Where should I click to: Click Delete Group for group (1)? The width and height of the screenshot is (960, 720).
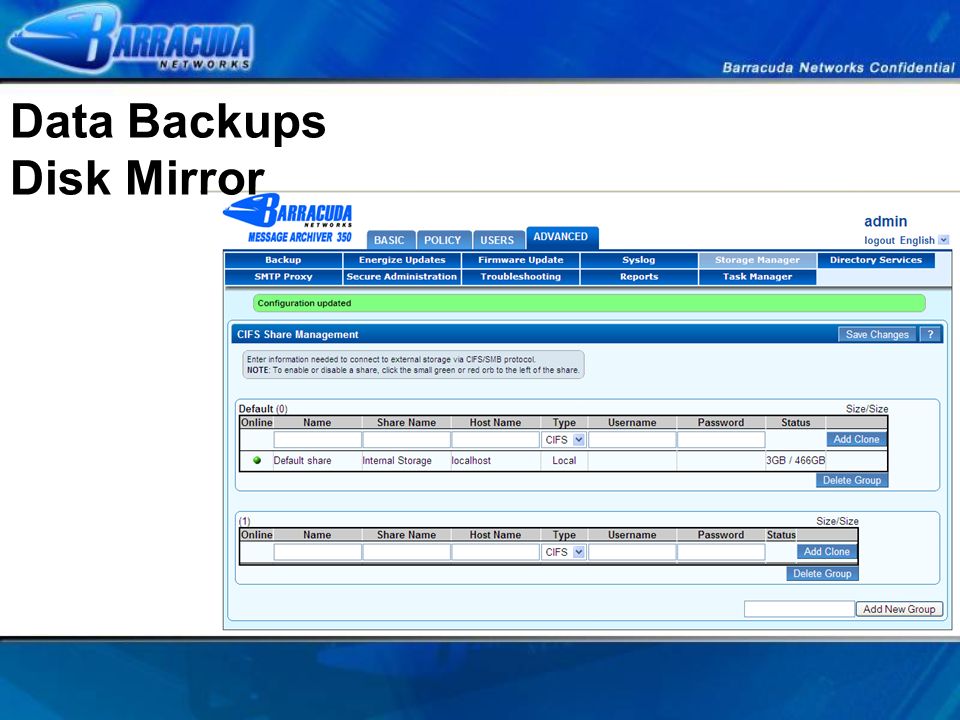[822, 574]
